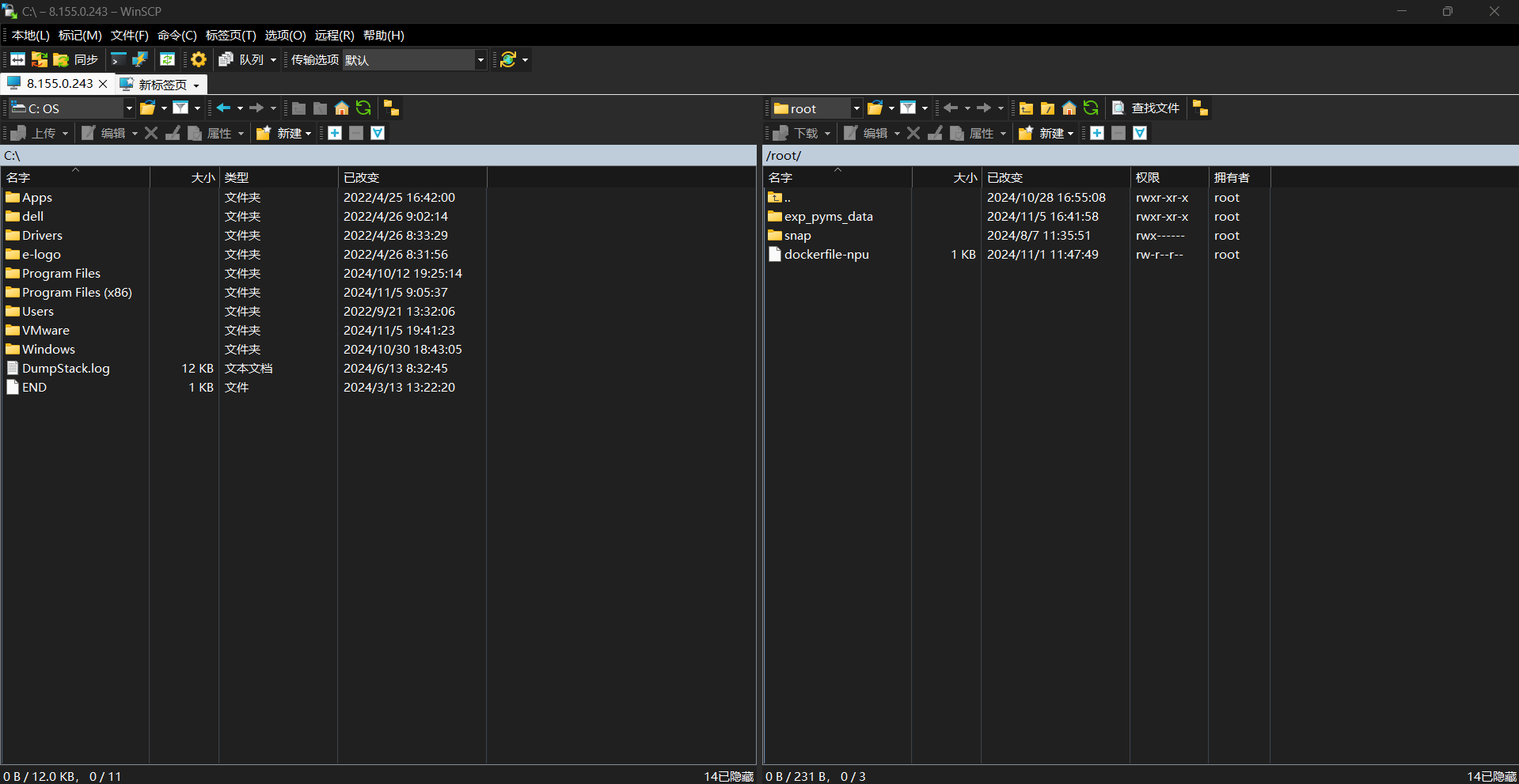
Task: Close the 8.155.0.243 session tab
Action: (x=103, y=83)
